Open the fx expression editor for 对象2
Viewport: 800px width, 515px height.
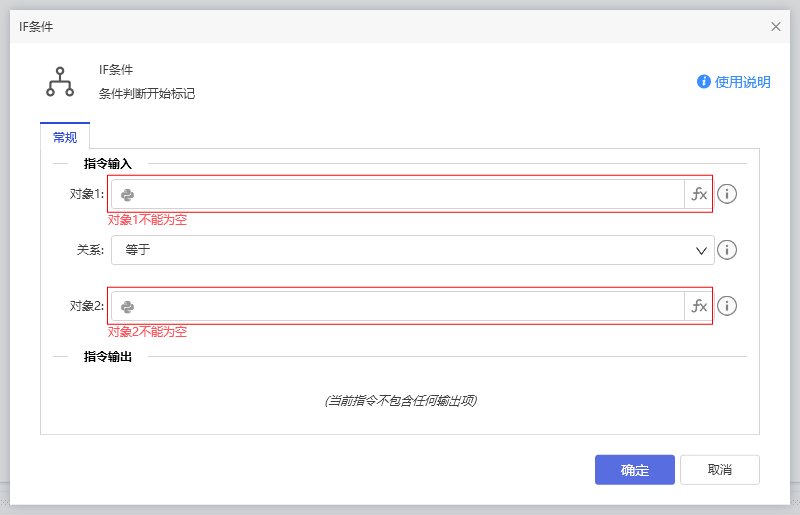(x=699, y=306)
